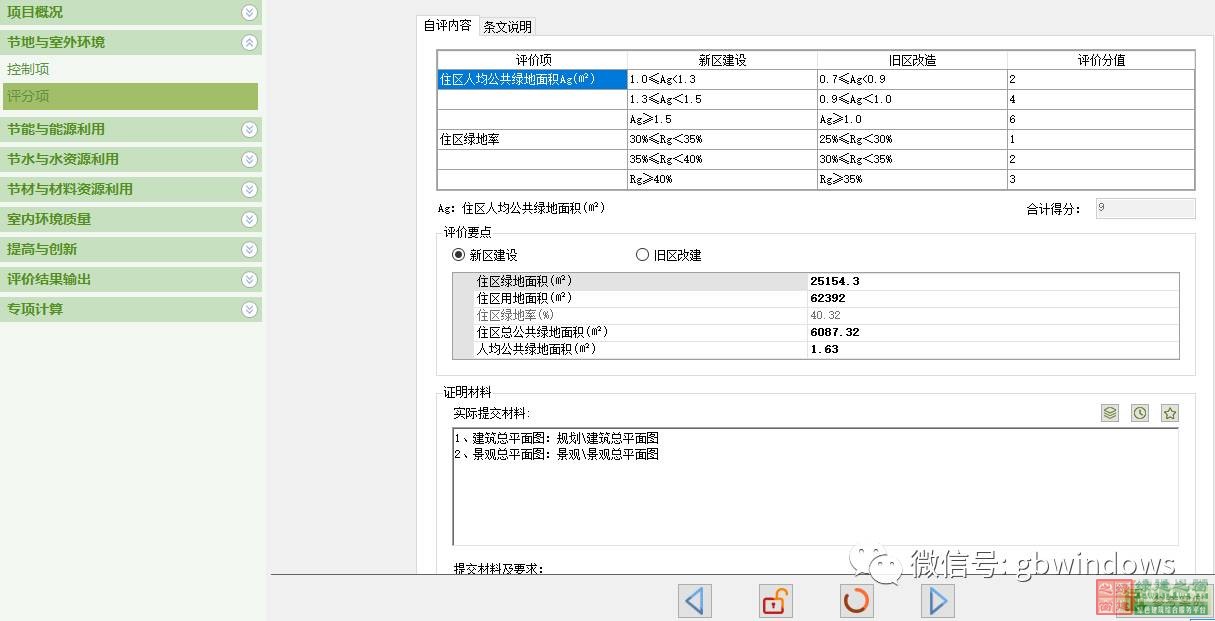Click the previous page left arrow
Screen dimensions: 1215x621
pyautogui.click(x=694, y=600)
